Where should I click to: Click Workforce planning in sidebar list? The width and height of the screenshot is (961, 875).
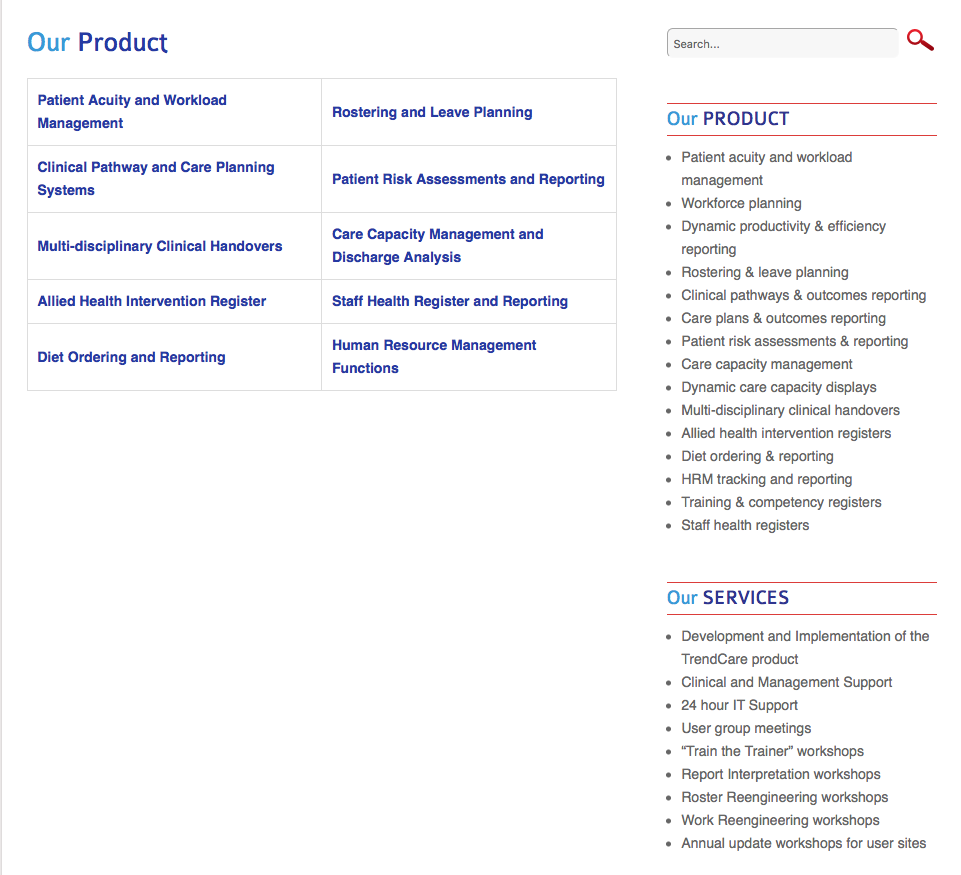pyautogui.click(x=741, y=203)
